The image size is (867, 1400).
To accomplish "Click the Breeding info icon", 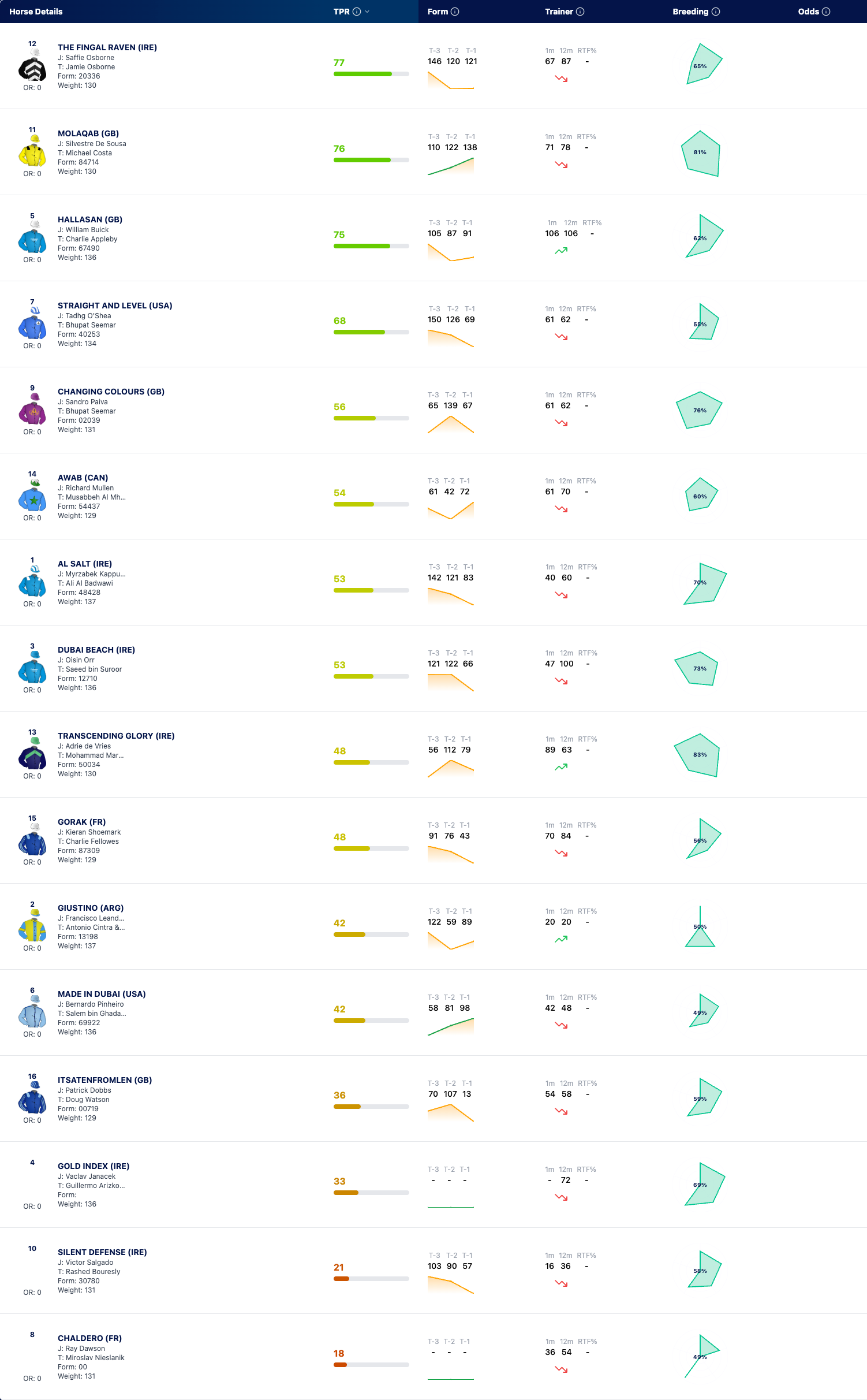I will (x=716, y=12).
